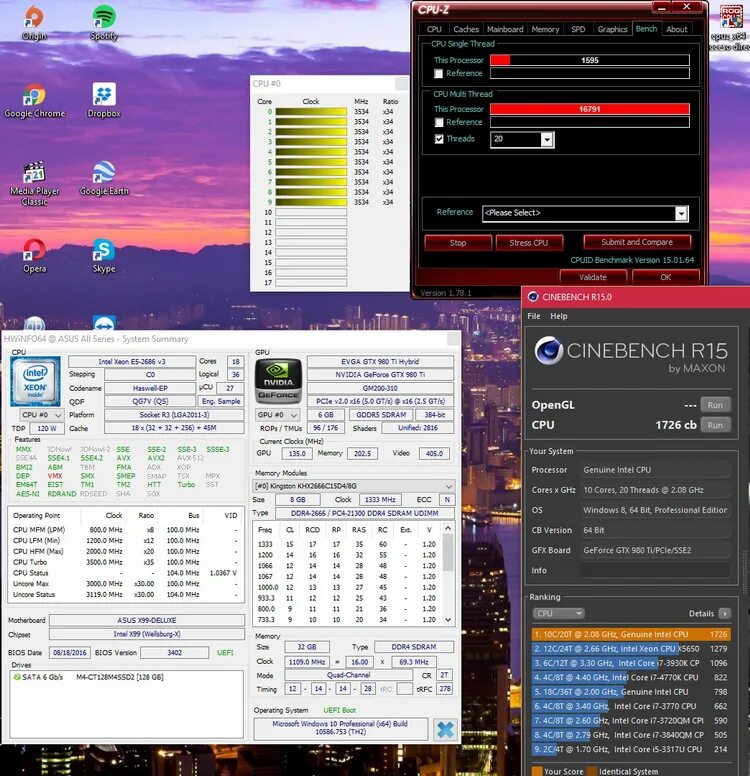Select ranking entry Intel Core i7-3930K

[x=631, y=663]
